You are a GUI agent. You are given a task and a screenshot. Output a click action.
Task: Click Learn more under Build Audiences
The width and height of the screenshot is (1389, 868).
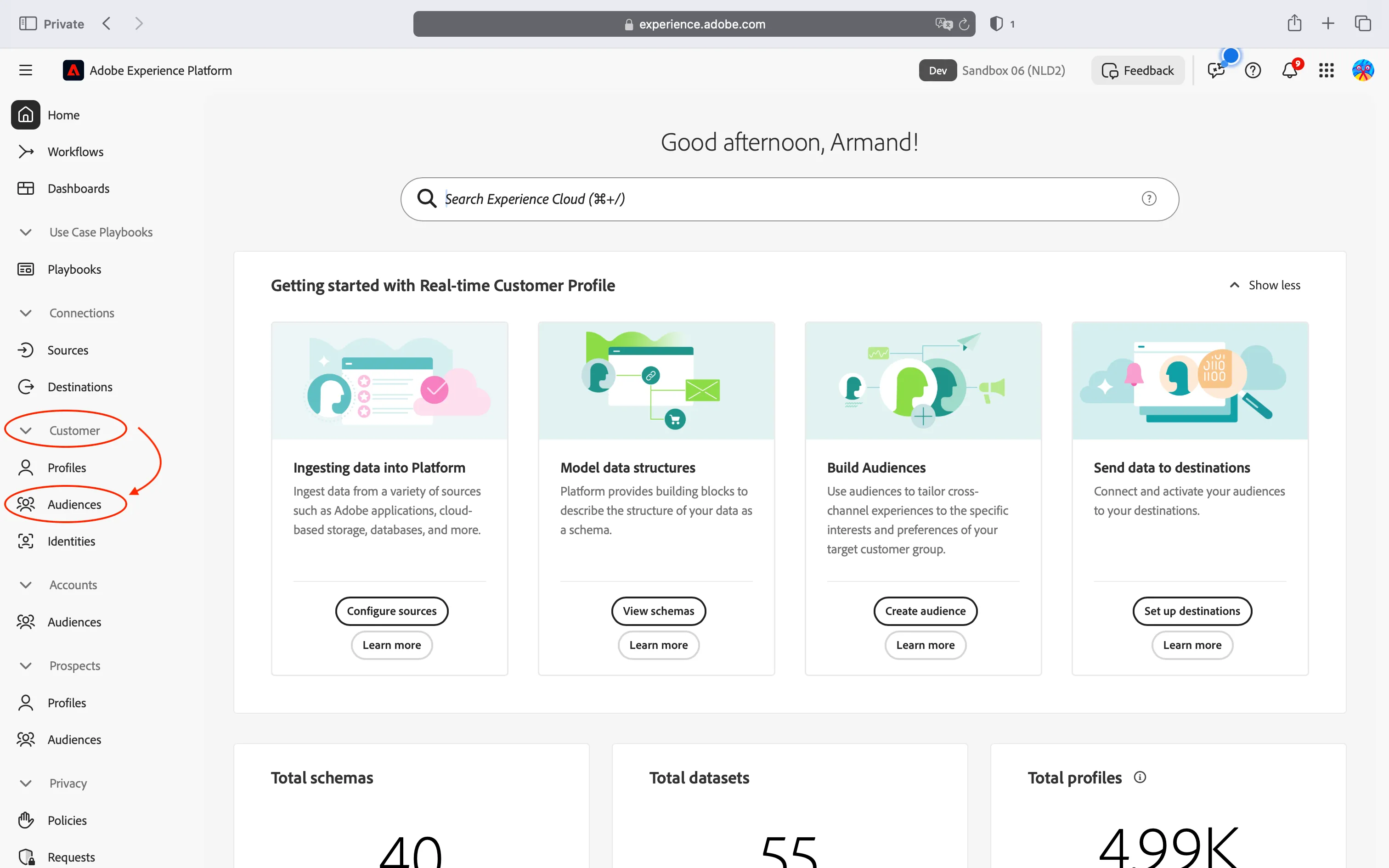click(925, 645)
